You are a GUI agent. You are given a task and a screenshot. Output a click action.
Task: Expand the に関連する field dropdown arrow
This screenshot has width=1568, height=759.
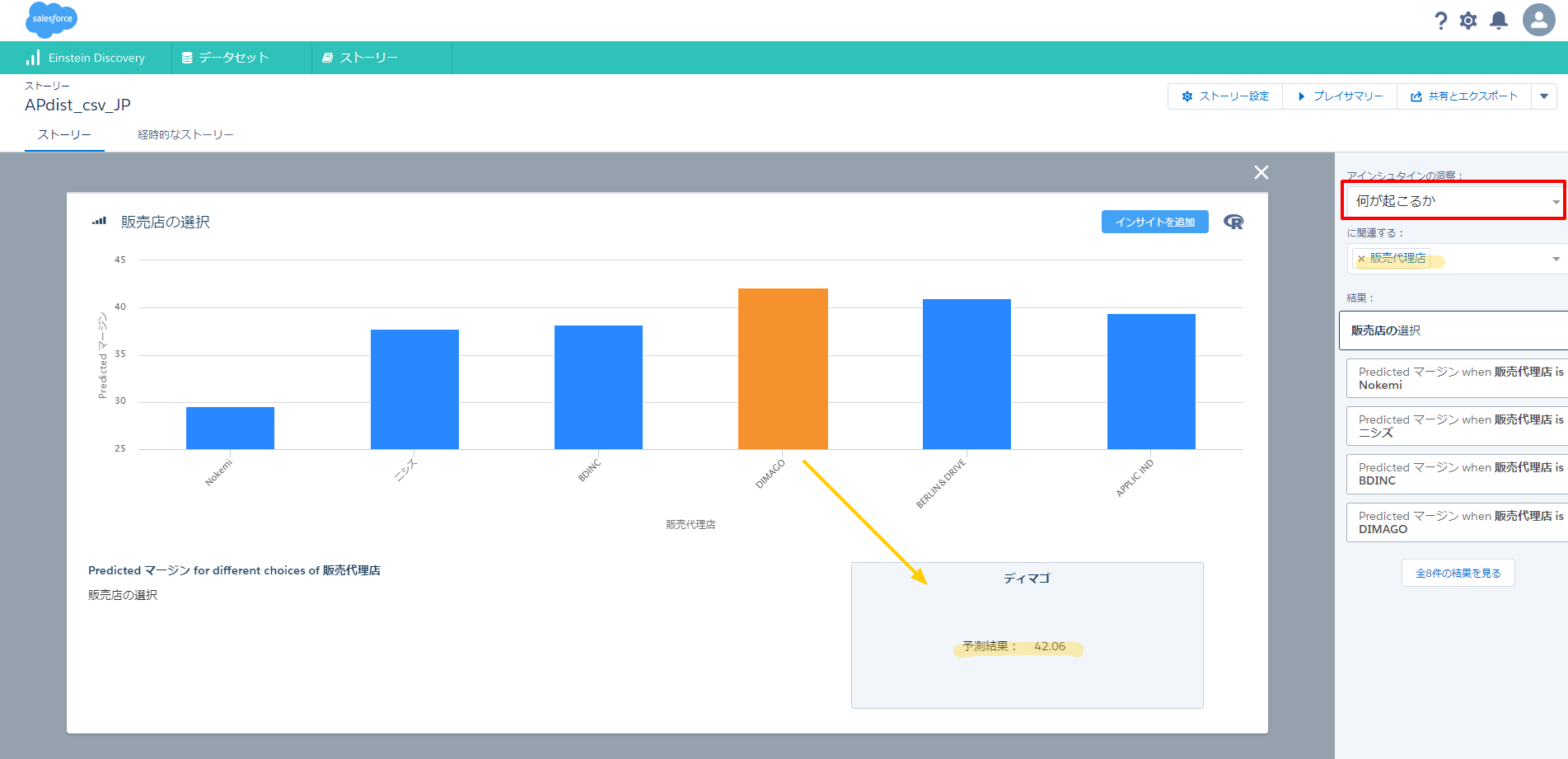(1556, 259)
